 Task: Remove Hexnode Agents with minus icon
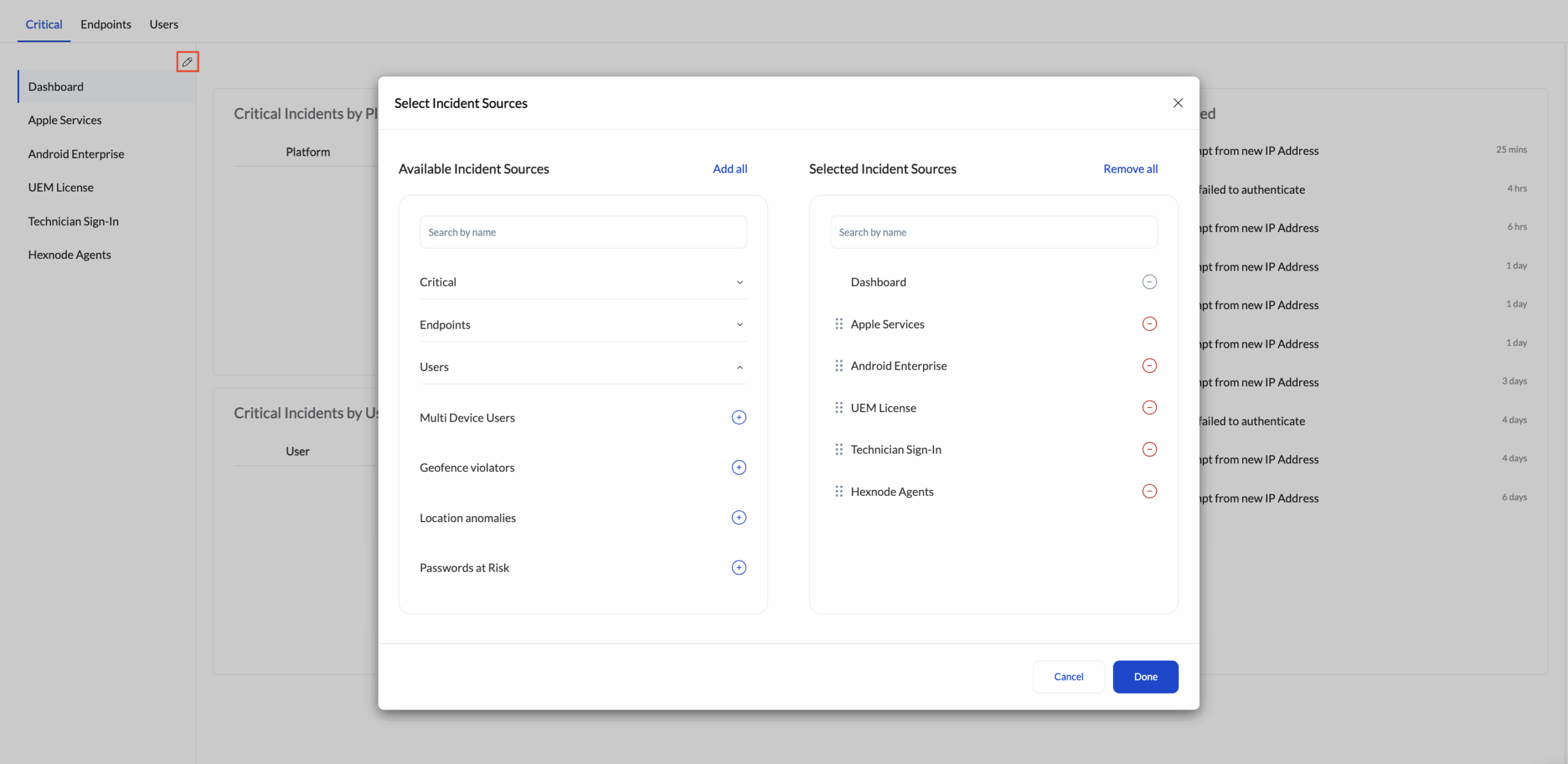(x=1149, y=492)
